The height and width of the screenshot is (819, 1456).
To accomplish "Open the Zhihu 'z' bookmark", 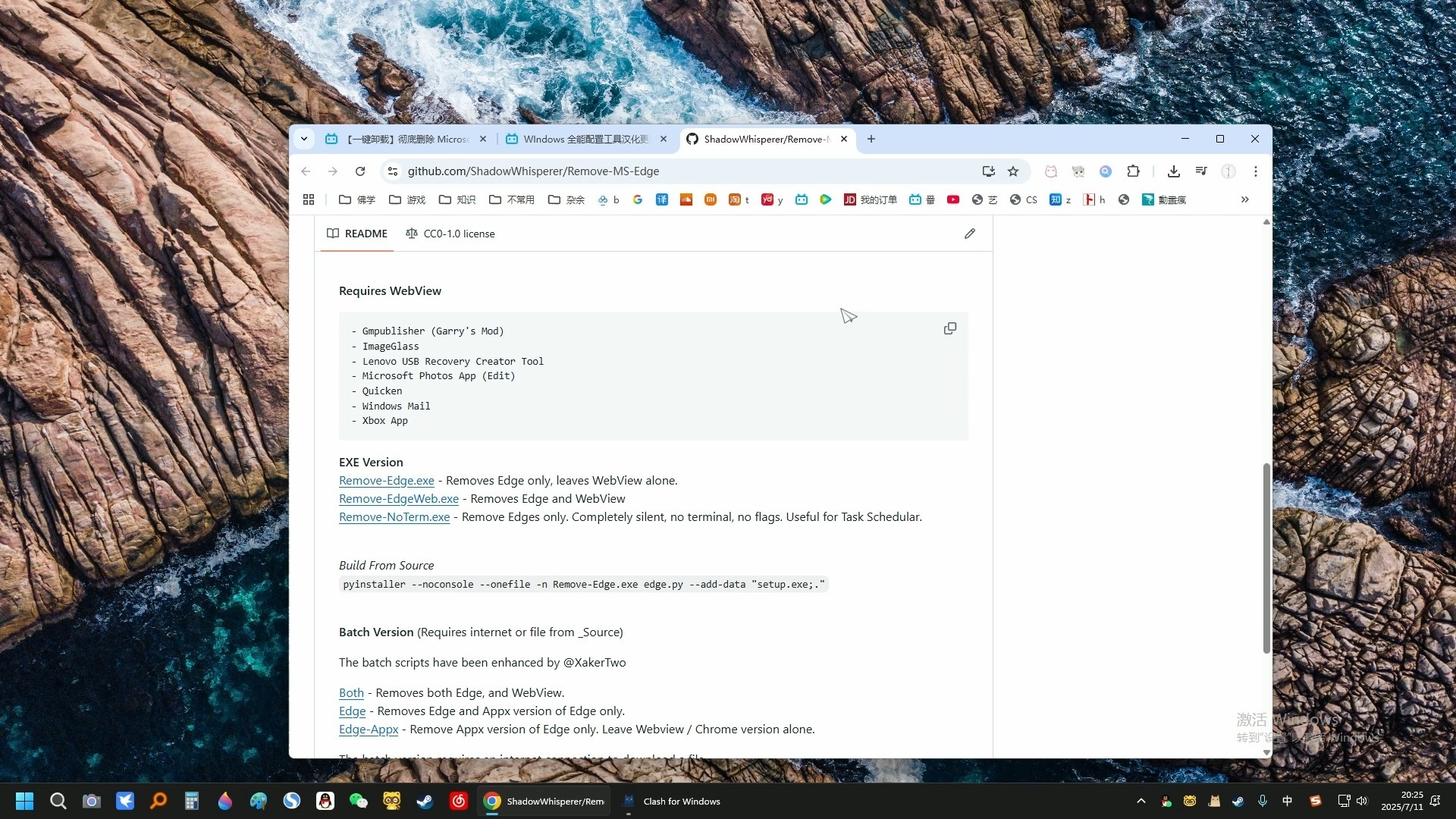I will coord(1060,199).
